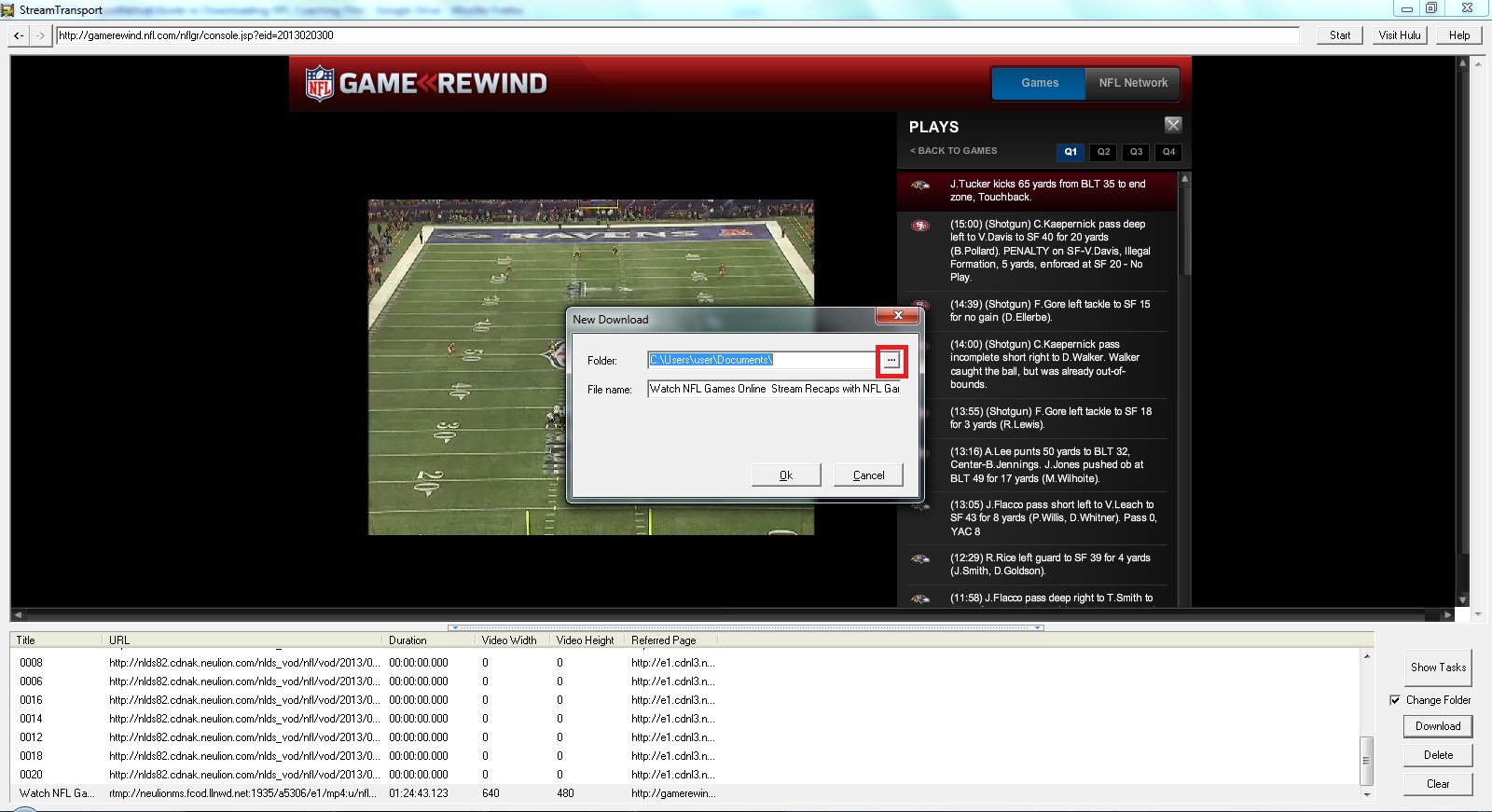Image resolution: width=1492 pixels, height=812 pixels.
Task: Sort by the Duration column header
Action: pos(429,640)
